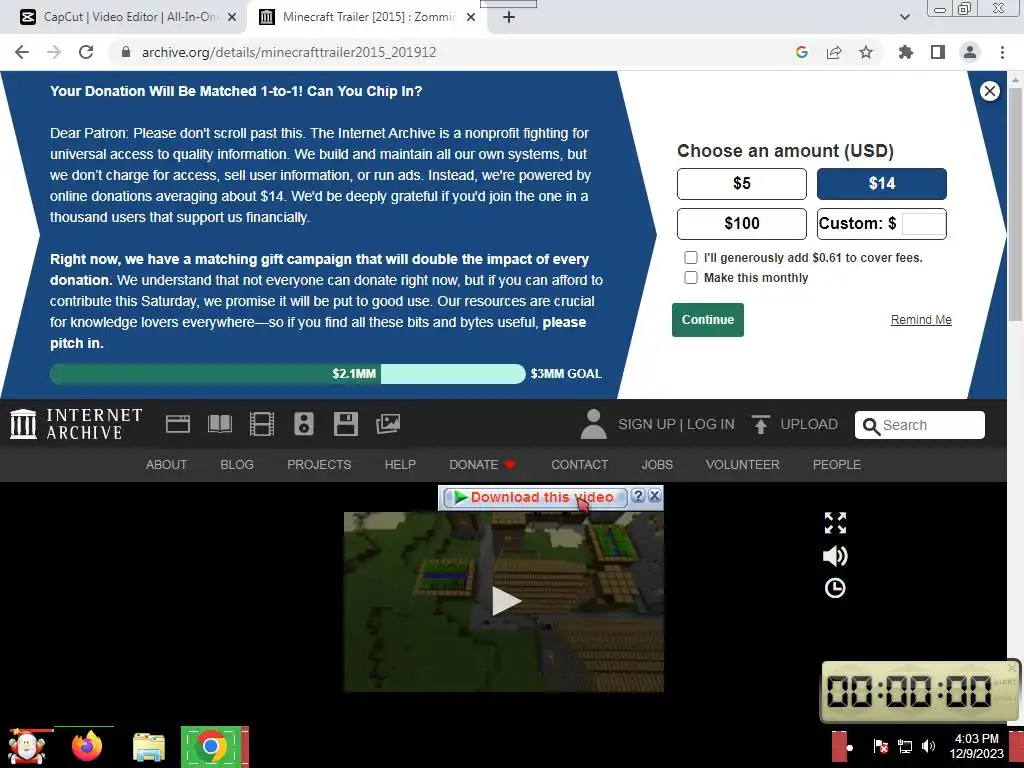Open the BLOG menu item
Image resolution: width=1024 pixels, height=768 pixels.
pos(236,464)
